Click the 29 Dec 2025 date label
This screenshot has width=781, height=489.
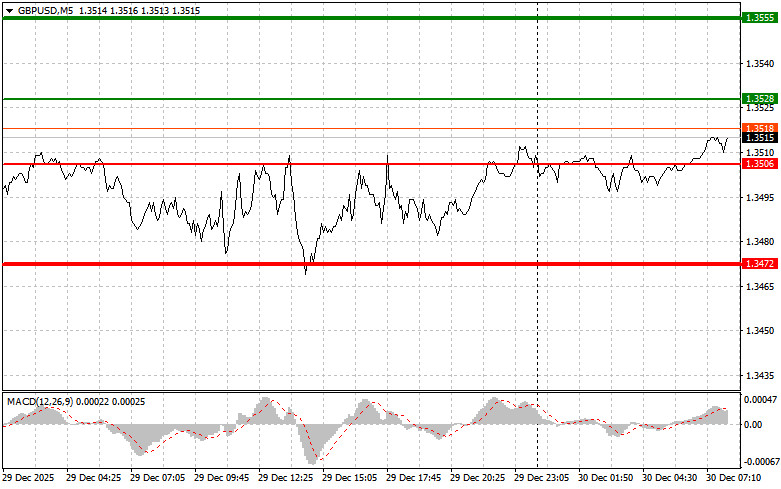(31, 479)
